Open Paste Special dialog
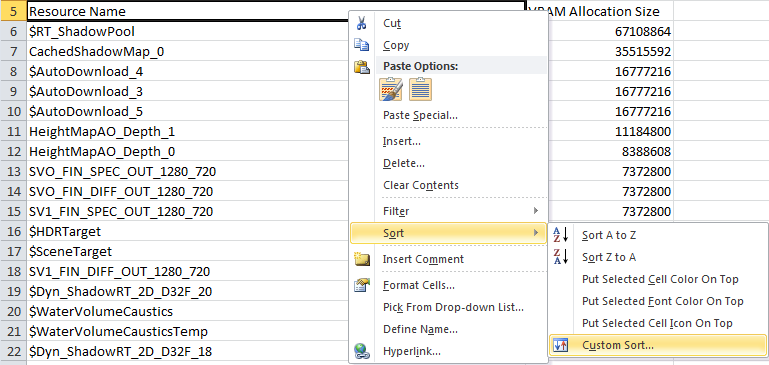769x365 pixels. [x=448, y=115]
